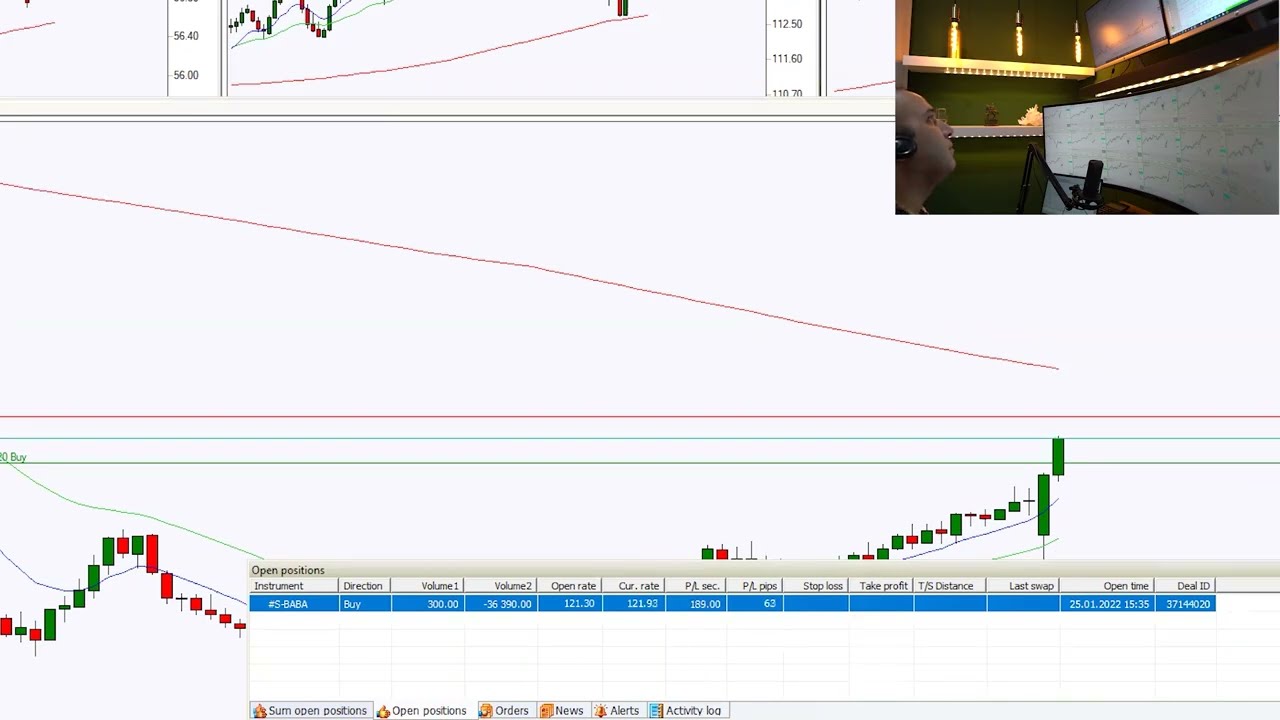1280x720 pixels.
Task: Click the P/L pips column header
Action: click(x=759, y=586)
